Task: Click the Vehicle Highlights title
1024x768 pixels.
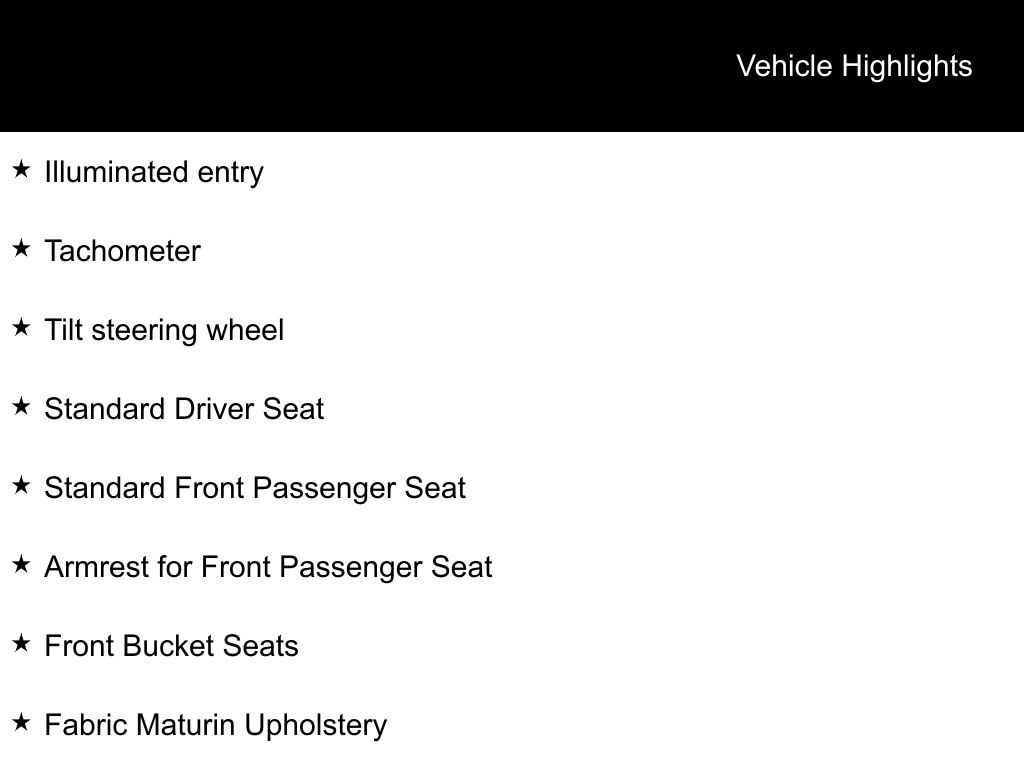Action: click(x=854, y=66)
